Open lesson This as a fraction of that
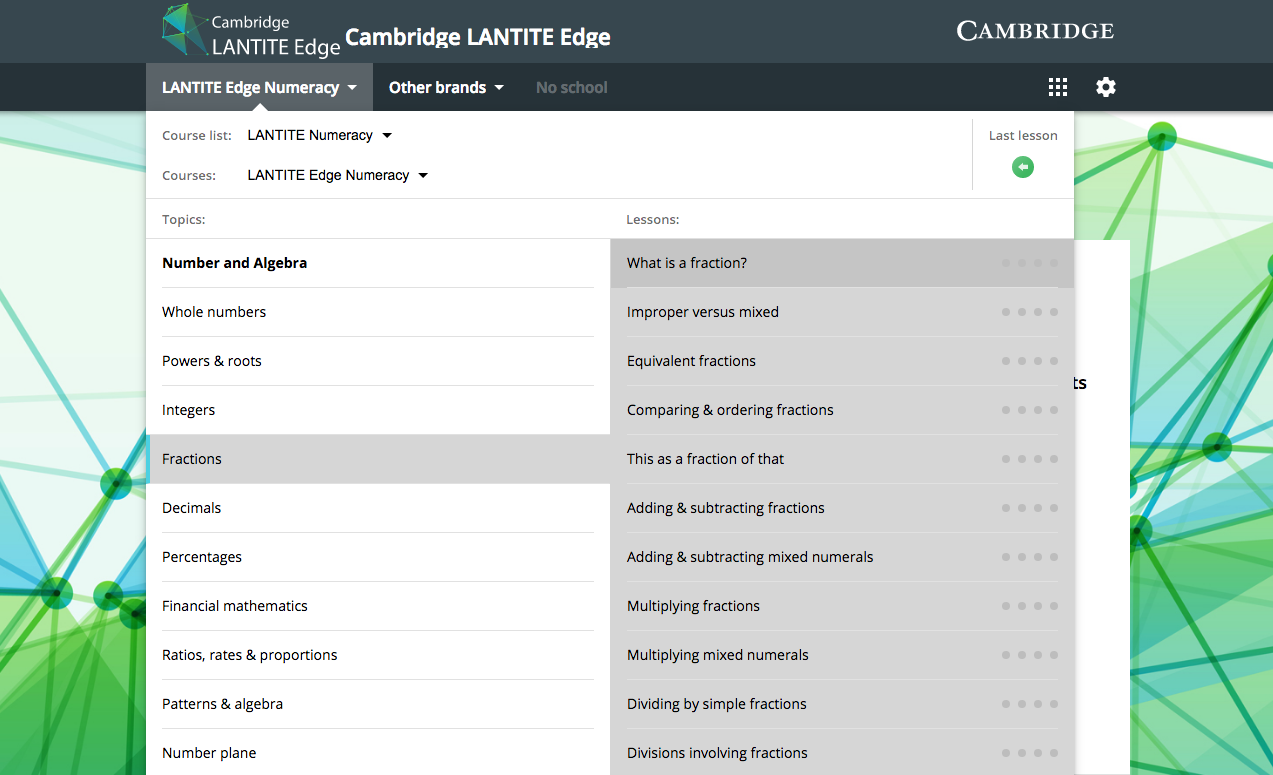1273x775 pixels. (x=842, y=459)
